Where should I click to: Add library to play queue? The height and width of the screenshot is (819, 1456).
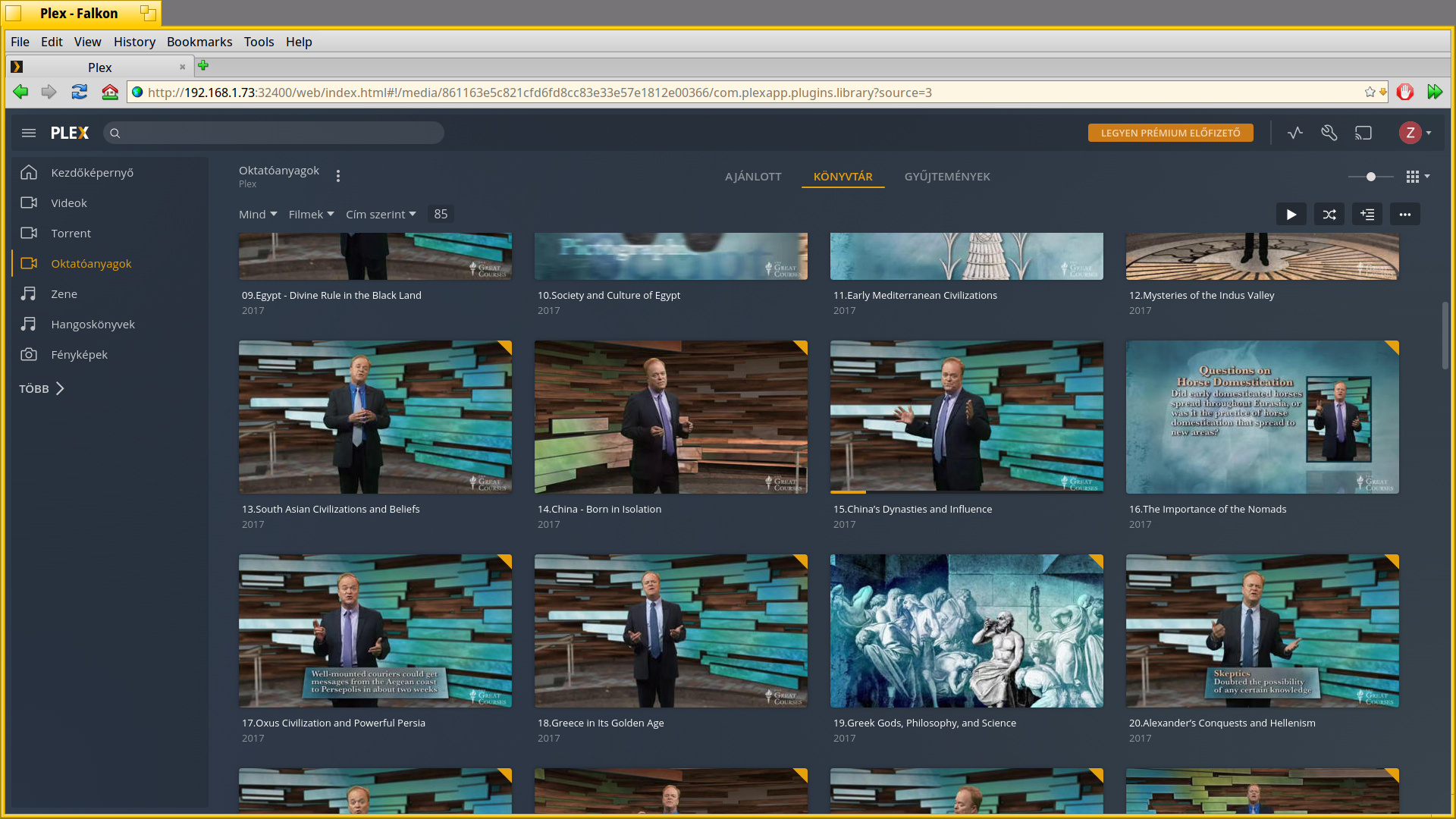[x=1367, y=215]
